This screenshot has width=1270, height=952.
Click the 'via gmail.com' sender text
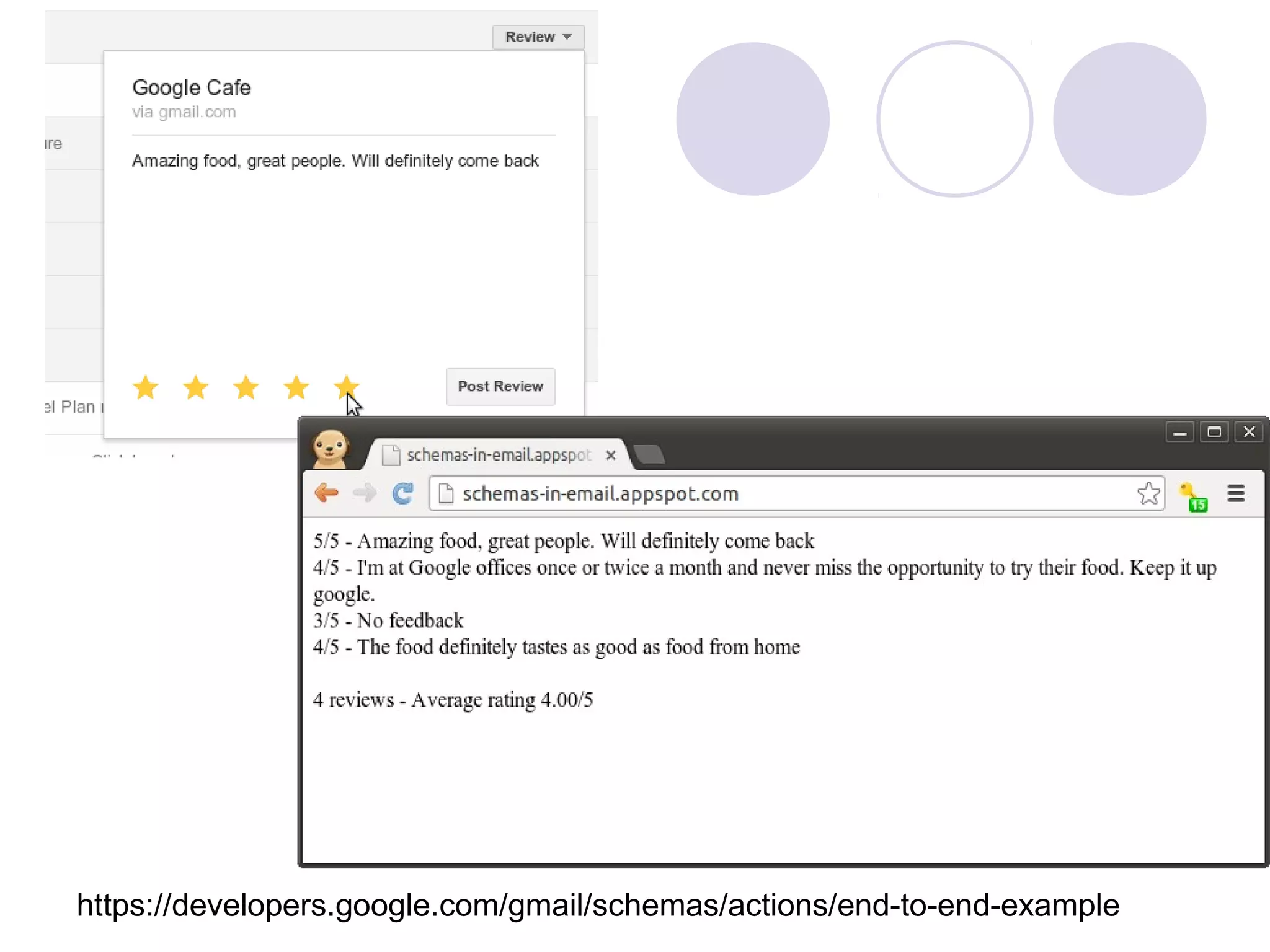coord(184,112)
